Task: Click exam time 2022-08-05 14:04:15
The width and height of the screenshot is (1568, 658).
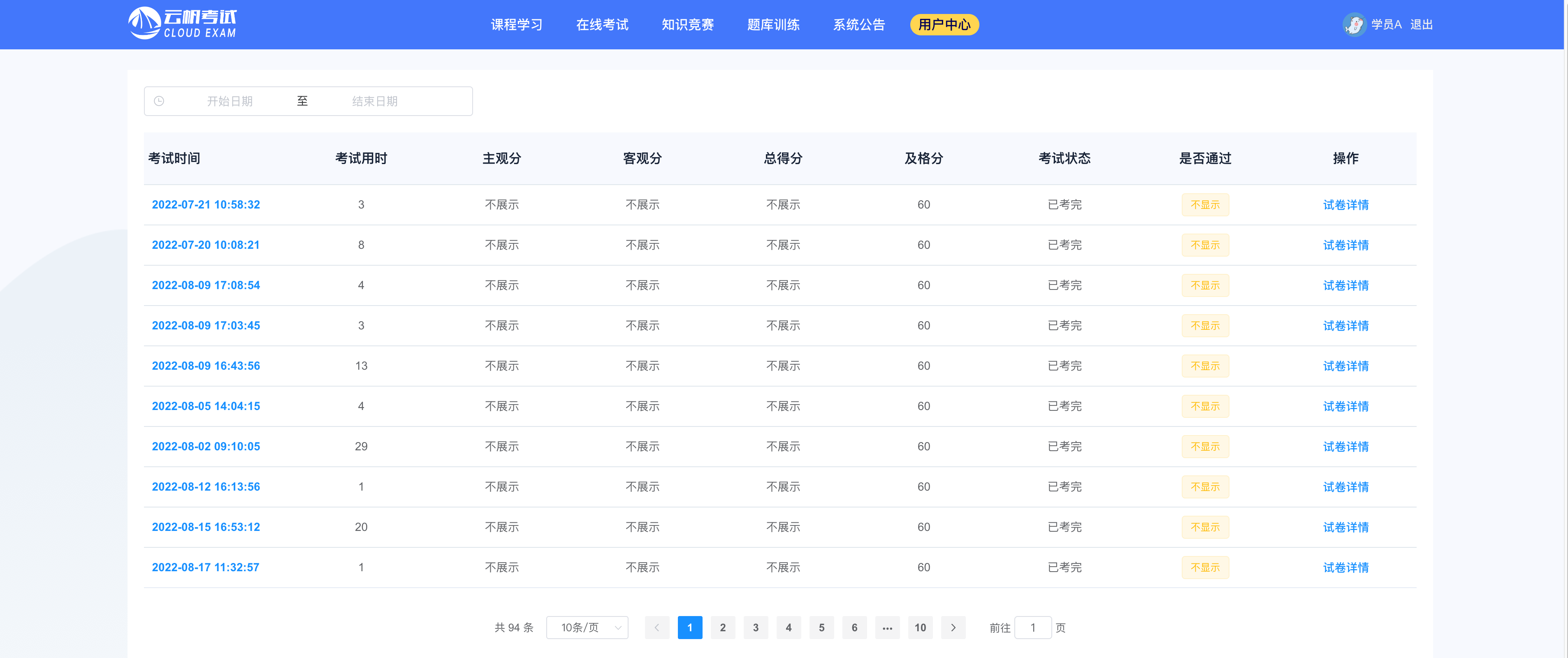Action: tap(206, 406)
